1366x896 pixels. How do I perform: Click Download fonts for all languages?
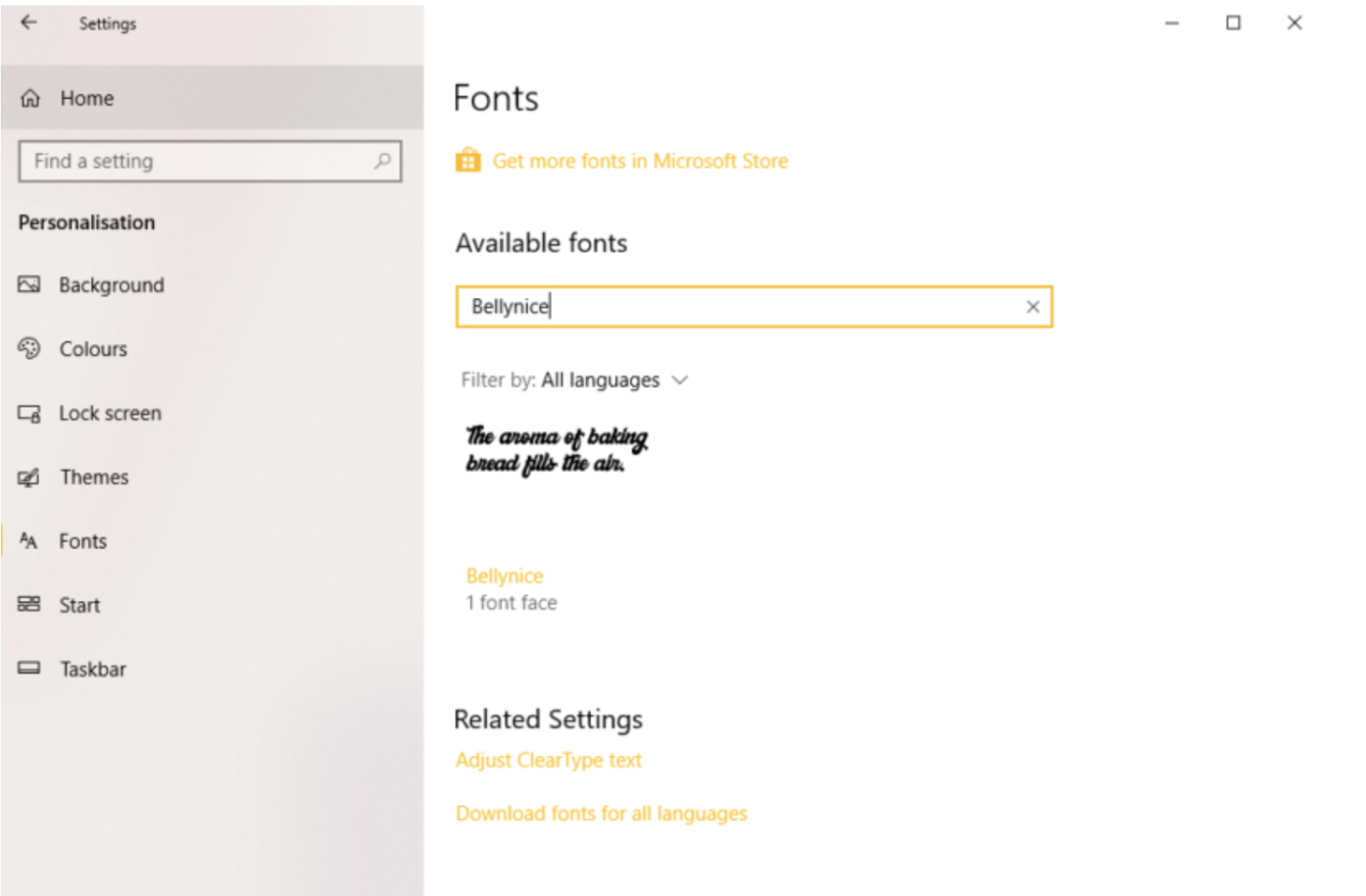pos(601,813)
